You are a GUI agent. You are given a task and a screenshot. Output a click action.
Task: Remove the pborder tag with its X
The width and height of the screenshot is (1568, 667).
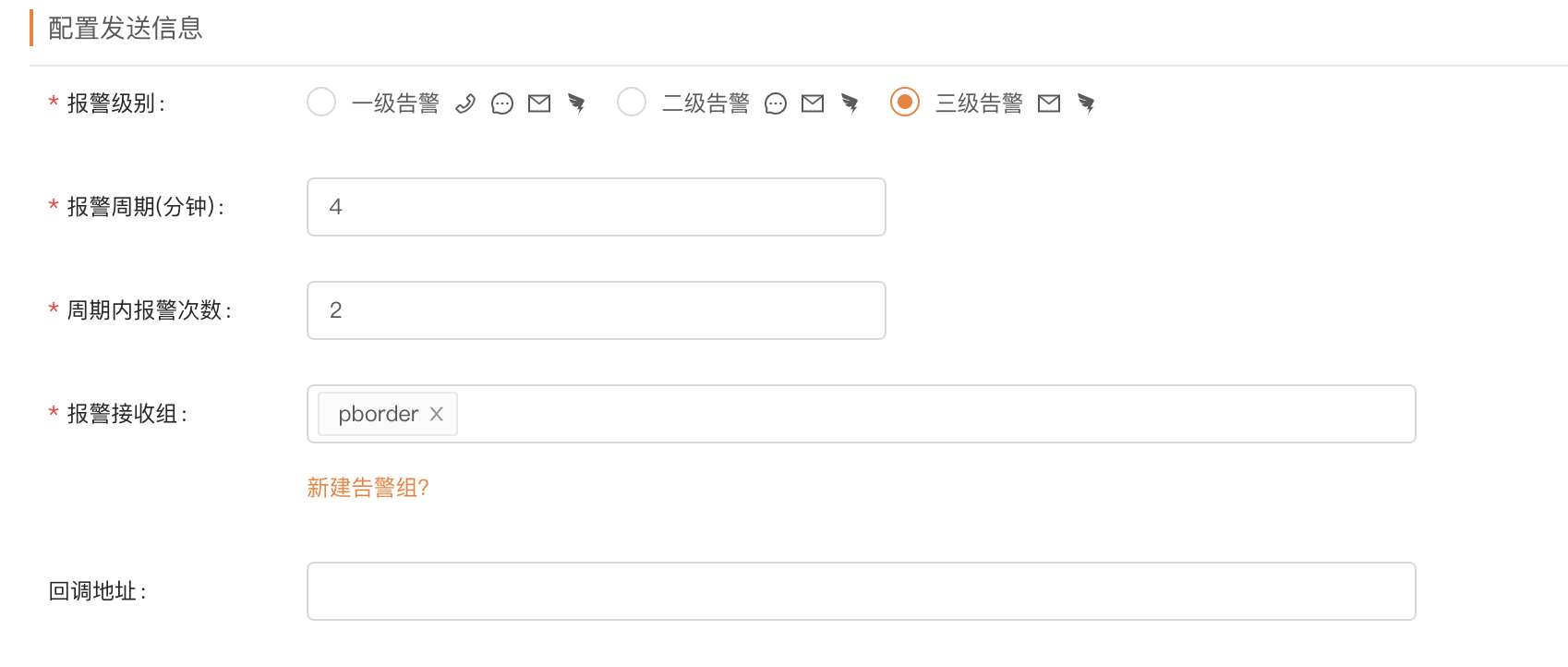tap(437, 414)
